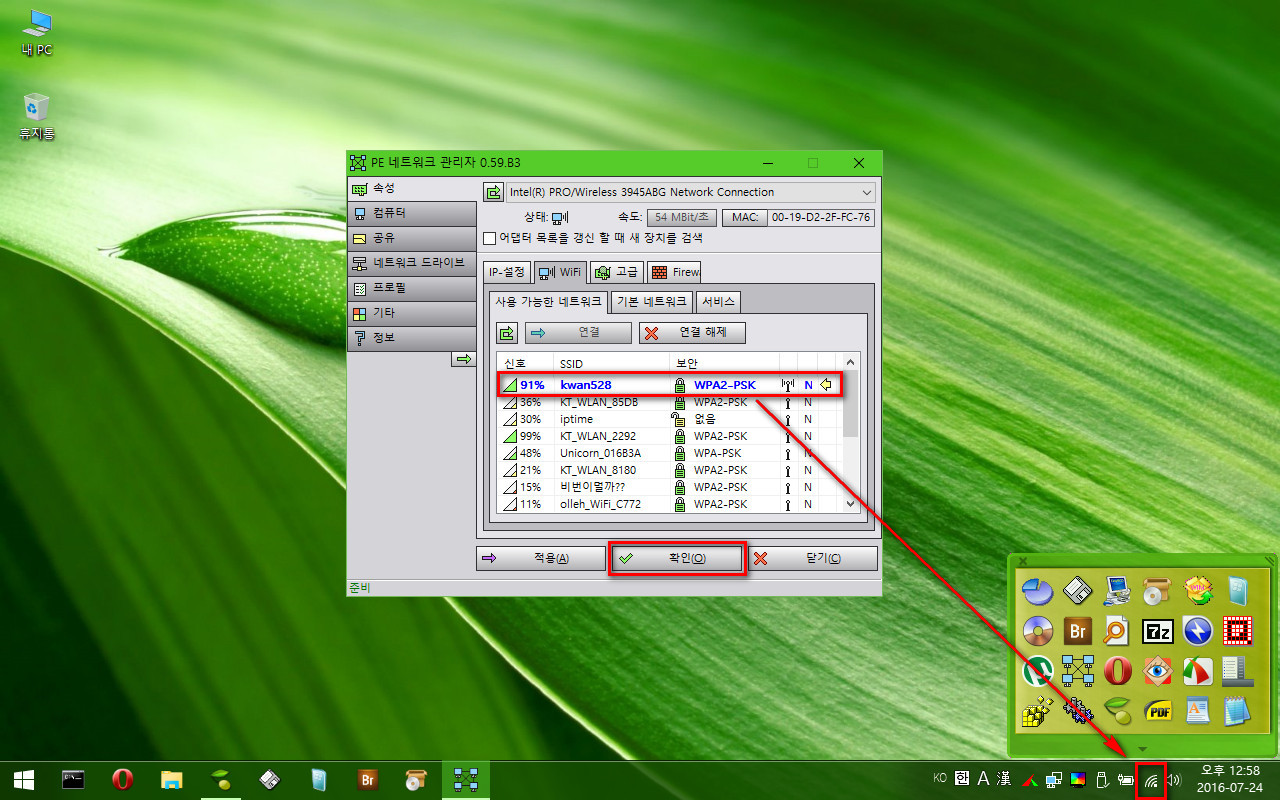Click the 확인(O) OK button
The width and height of the screenshot is (1280, 800).
[x=677, y=559]
